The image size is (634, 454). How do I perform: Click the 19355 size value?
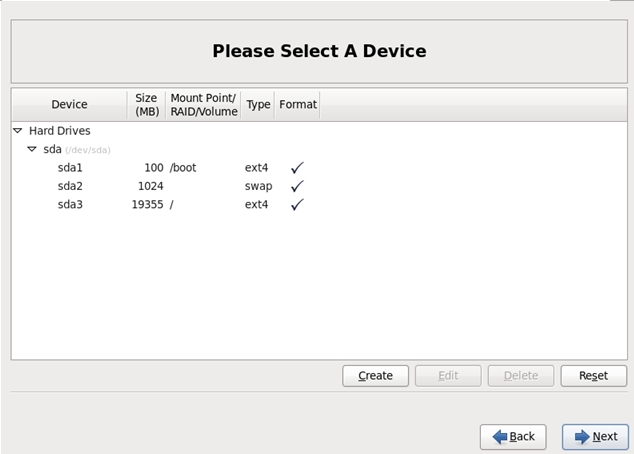[147, 205]
